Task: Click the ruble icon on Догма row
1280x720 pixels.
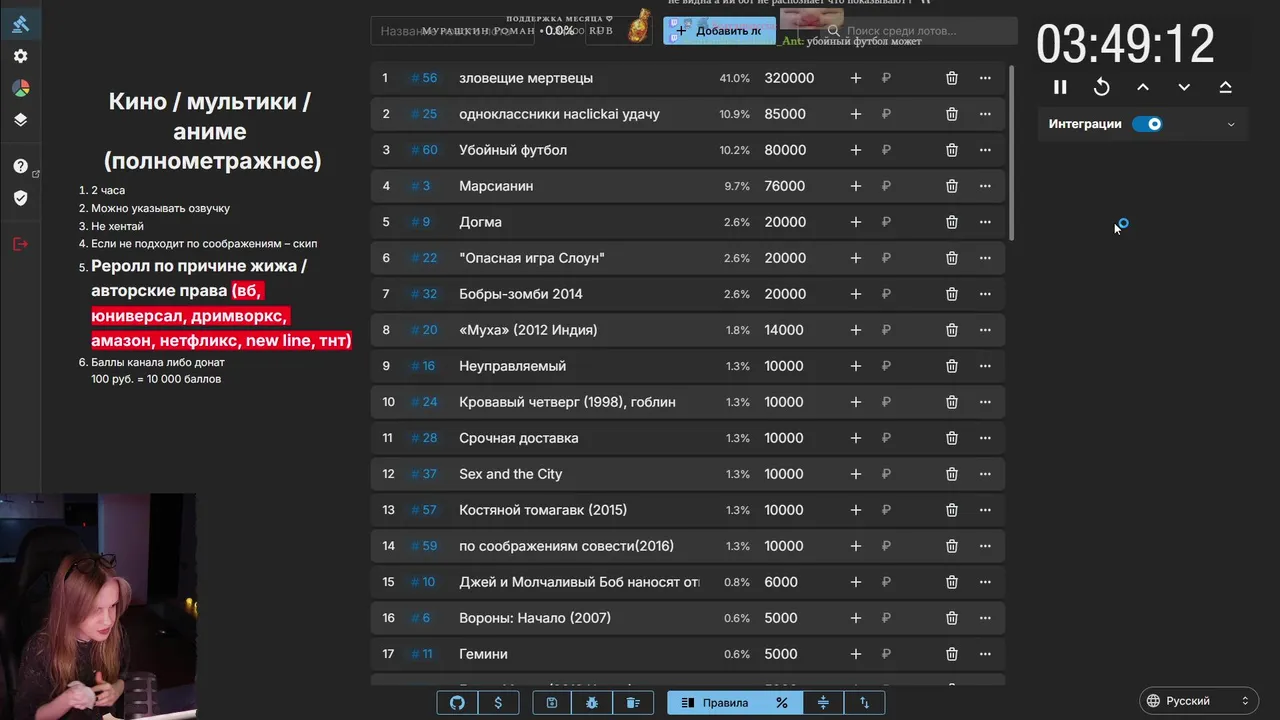Action: pyautogui.click(x=886, y=222)
